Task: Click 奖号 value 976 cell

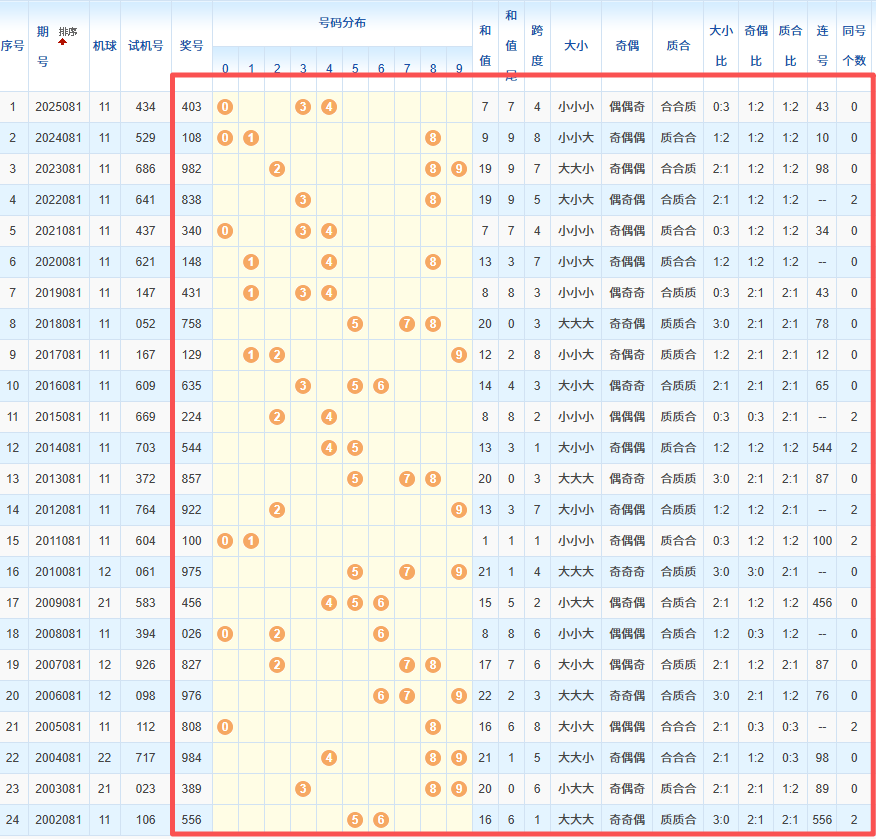Action: pos(191,696)
